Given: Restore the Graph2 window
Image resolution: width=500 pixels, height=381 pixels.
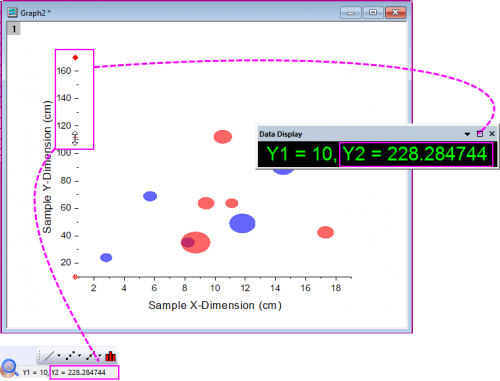Looking at the screenshot, I should pyautogui.click(x=373, y=13).
